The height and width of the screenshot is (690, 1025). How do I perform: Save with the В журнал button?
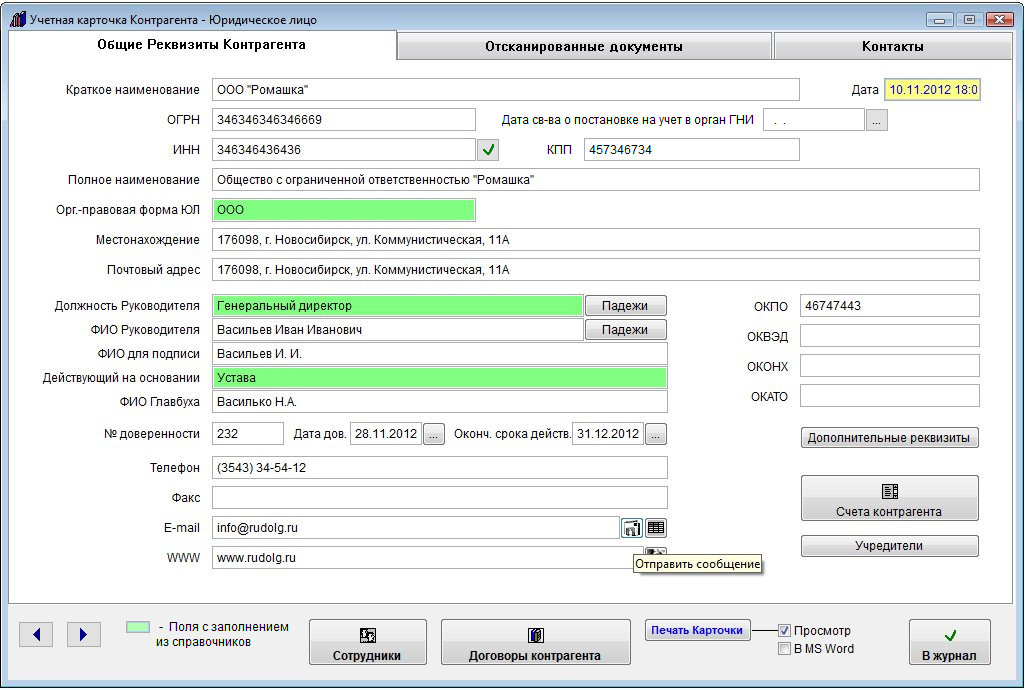(949, 643)
